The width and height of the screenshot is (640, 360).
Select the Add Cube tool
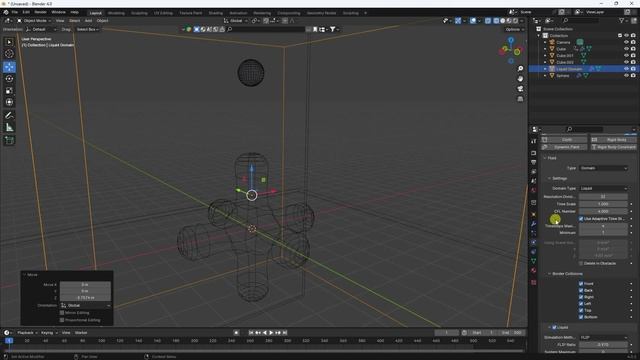point(9,140)
